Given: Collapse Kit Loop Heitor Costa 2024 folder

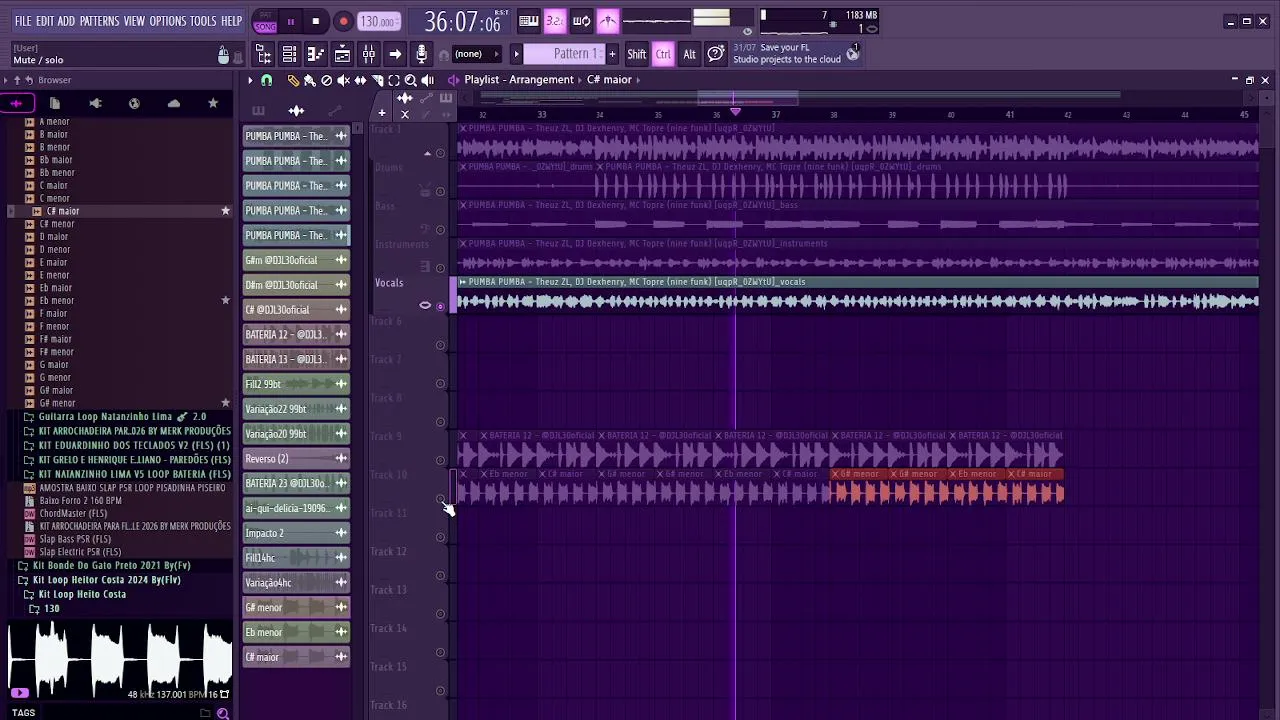Looking at the screenshot, I should pos(106,580).
